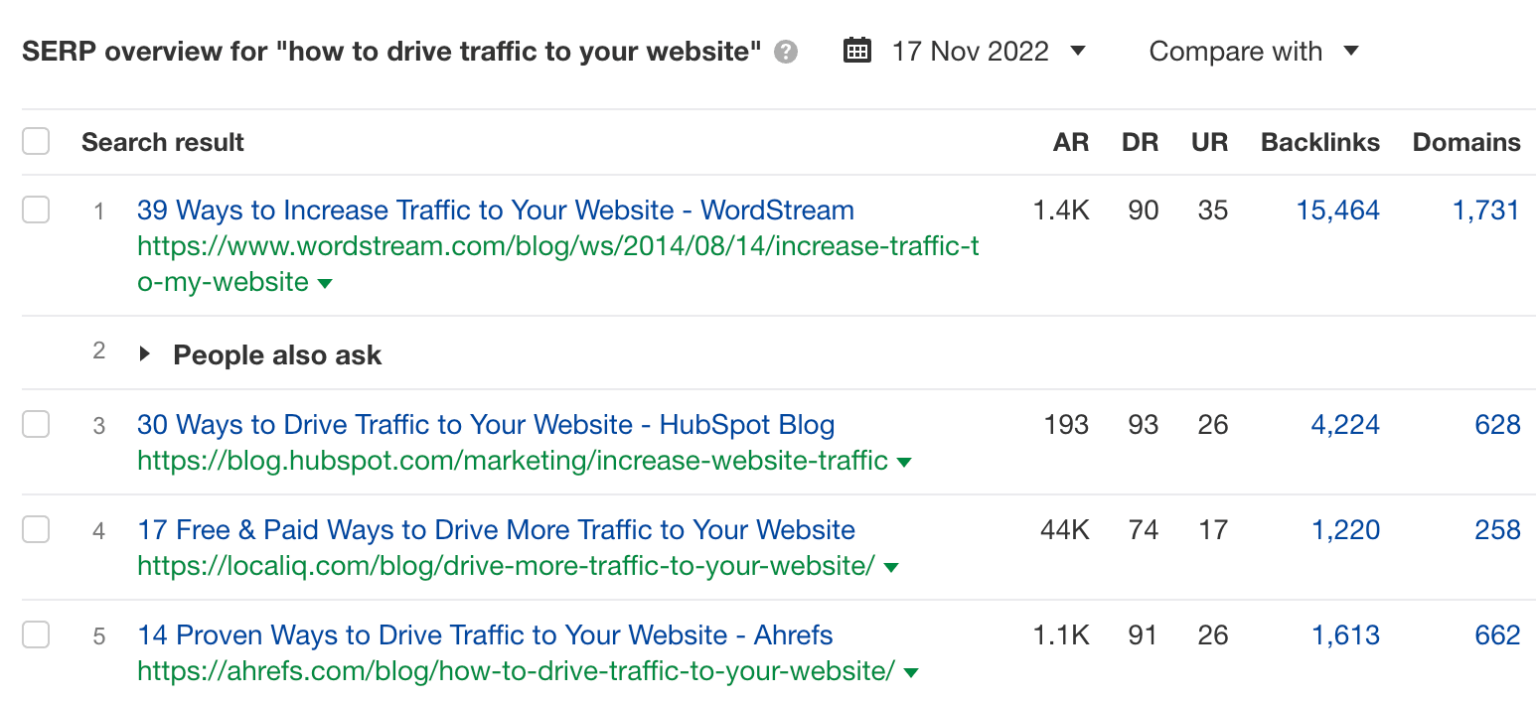The height and width of the screenshot is (701, 1536).
Task: Check the checkbox for the WordStream result
Action: click(x=35, y=211)
